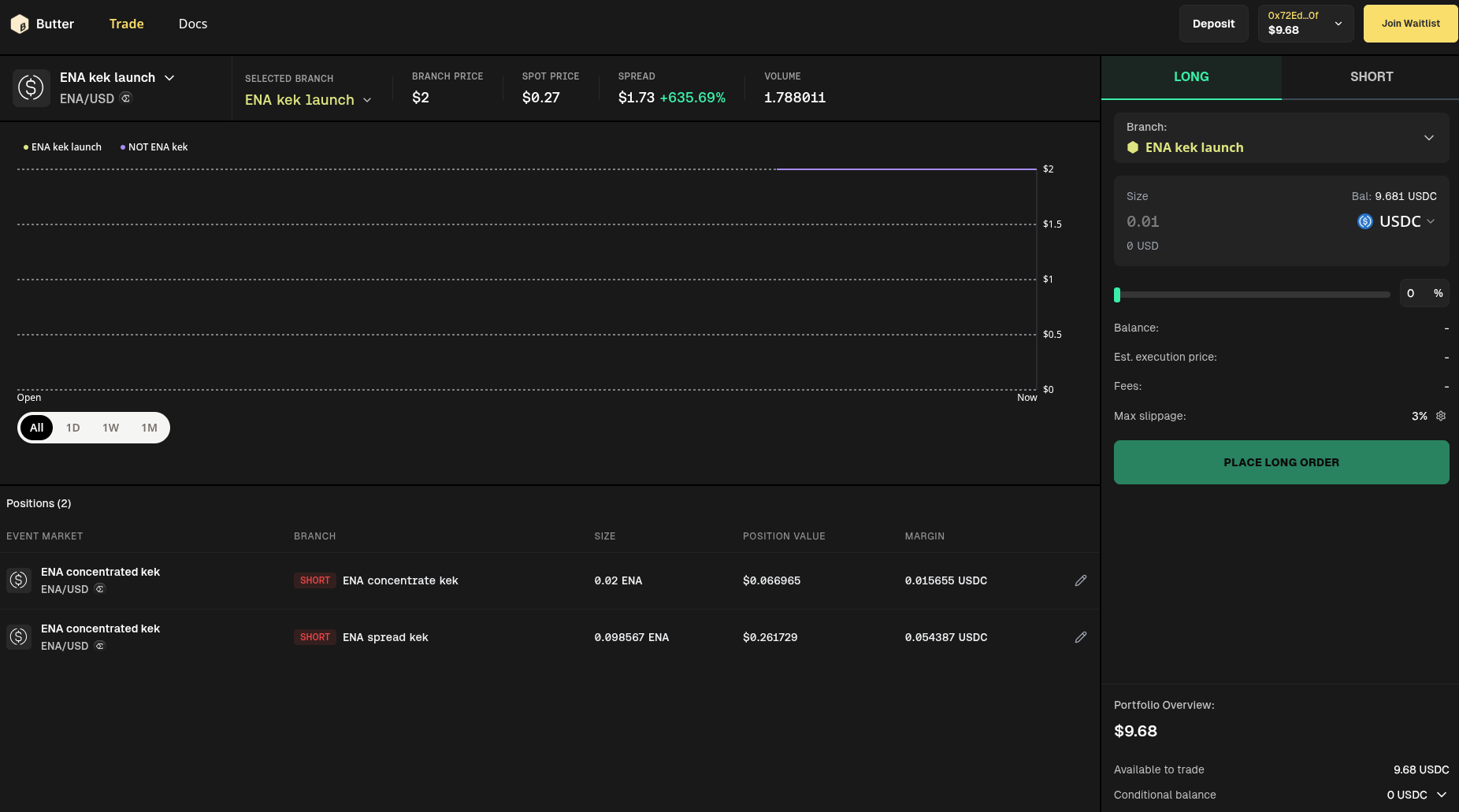Toggle NOT ENA kek chart legend
The image size is (1459, 812).
tap(154, 147)
